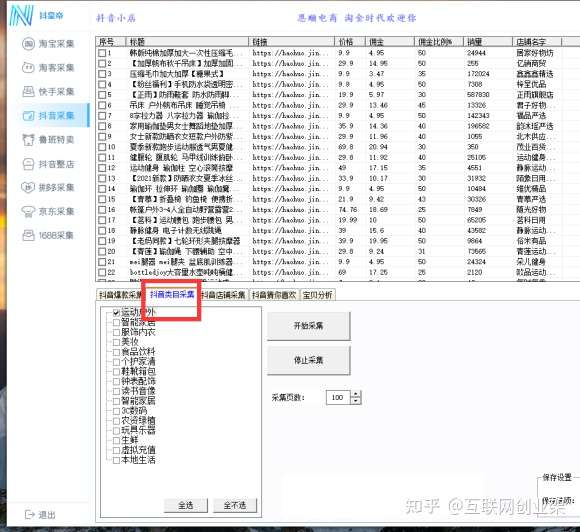Switch to the 抖音店铺采集 tab
Image resolution: width=580 pixels, height=532 pixels.
pos(223,295)
